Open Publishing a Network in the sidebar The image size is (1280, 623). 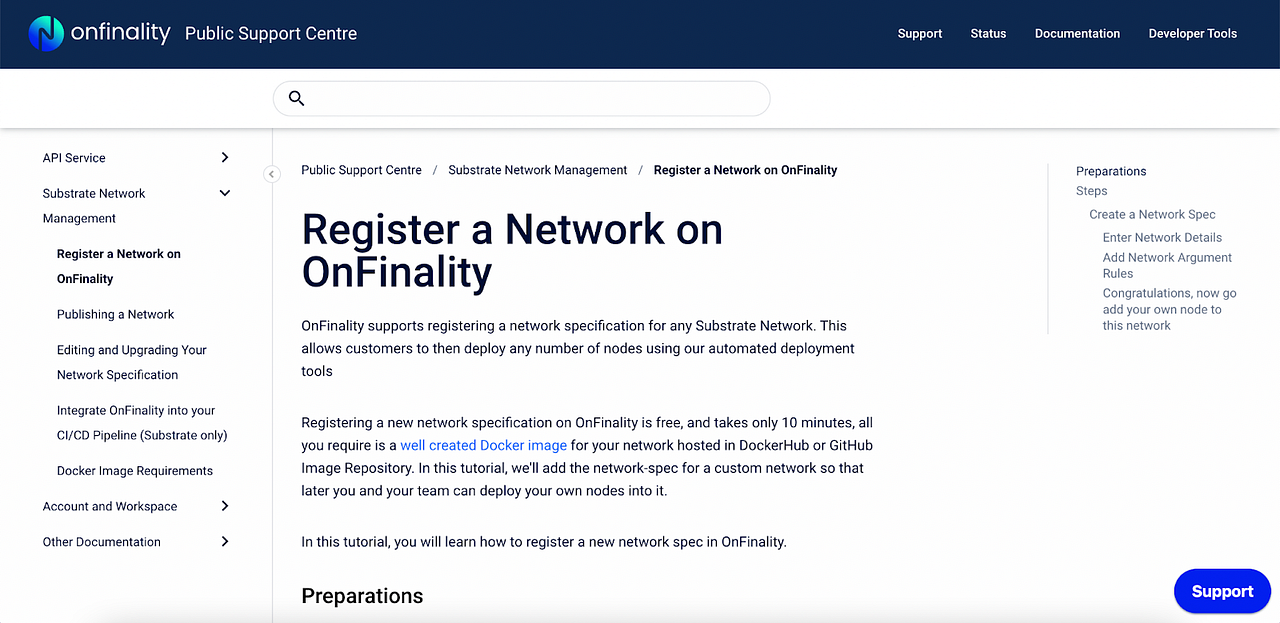pyautogui.click(x=115, y=314)
